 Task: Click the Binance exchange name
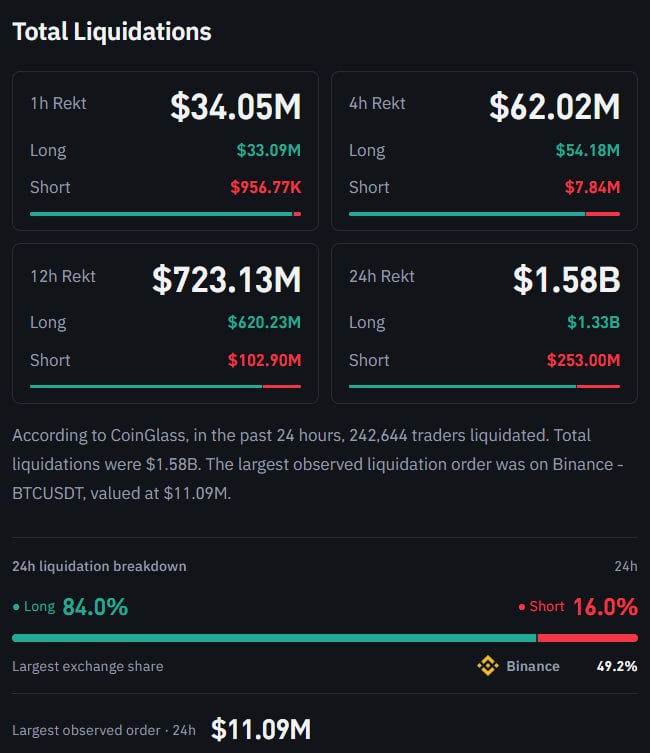click(x=533, y=666)
